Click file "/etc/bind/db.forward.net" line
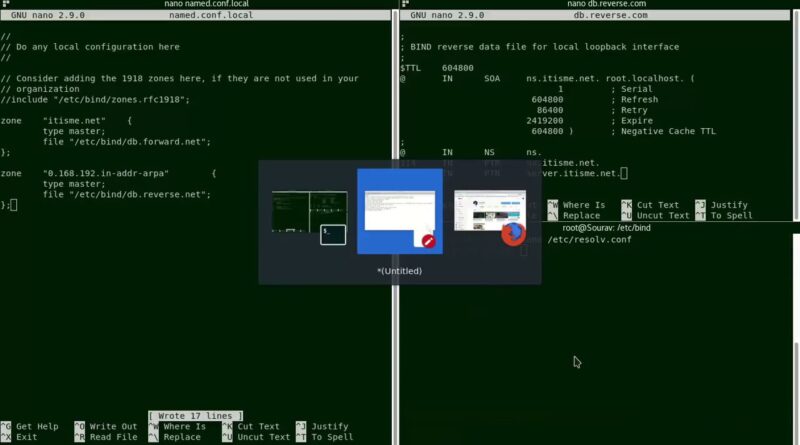 [x=127, y=142]
